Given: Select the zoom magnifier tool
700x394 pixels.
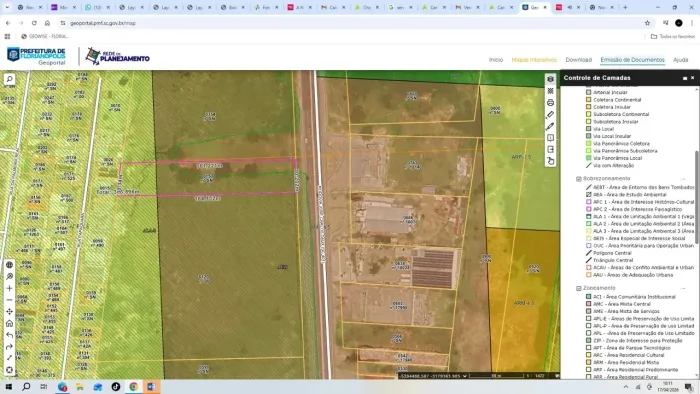Looking at the screenshot, I should tap(9, 277).
